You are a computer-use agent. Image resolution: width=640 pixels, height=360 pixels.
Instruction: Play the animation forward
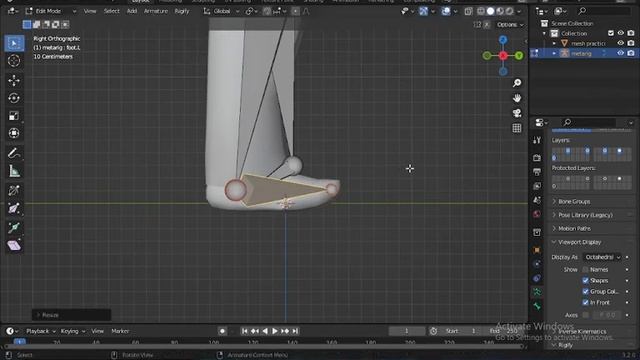point(275,331)
